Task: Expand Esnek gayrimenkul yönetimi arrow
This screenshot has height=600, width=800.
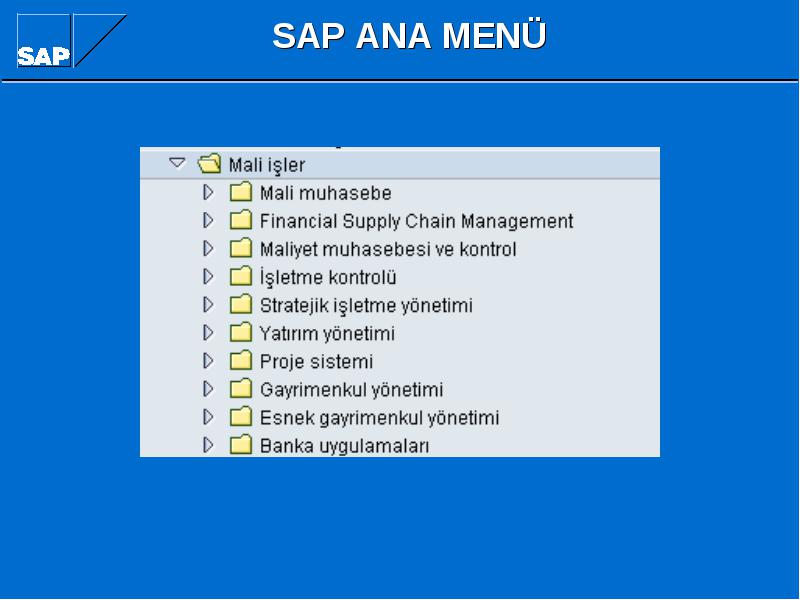Action: point(208,417)
